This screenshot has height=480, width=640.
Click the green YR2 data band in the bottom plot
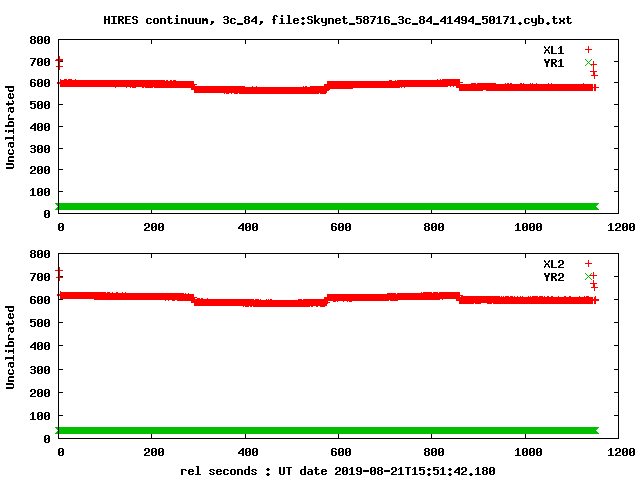coord(327,431)
